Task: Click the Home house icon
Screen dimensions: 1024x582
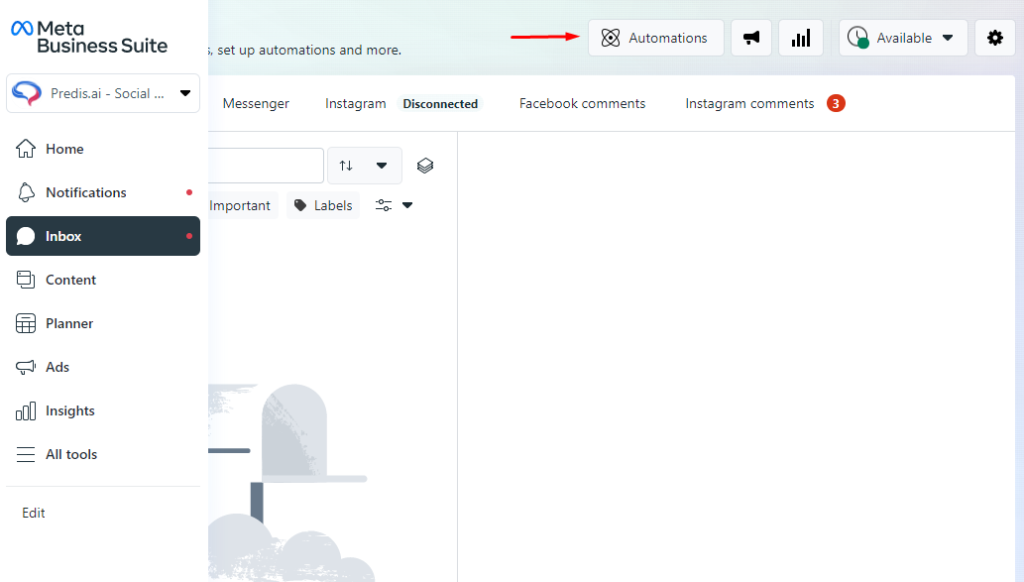Action: point(25,149)
